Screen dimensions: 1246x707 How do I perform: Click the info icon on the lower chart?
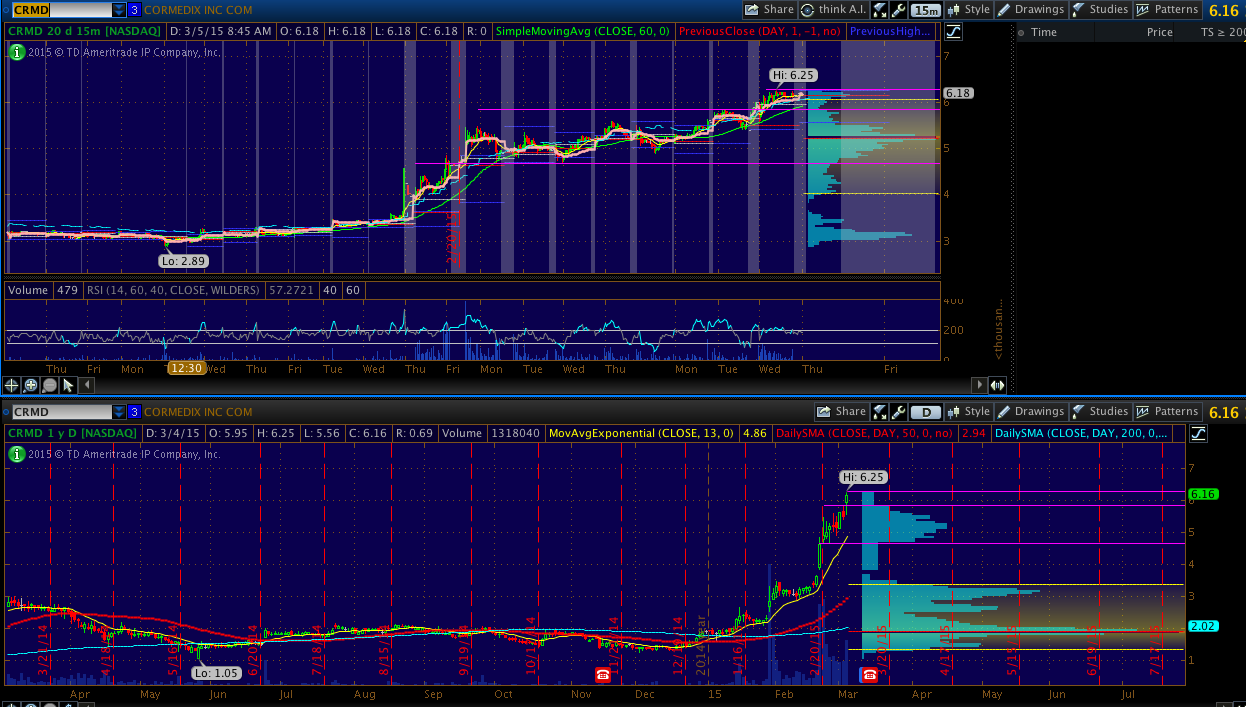pos(16,454)
